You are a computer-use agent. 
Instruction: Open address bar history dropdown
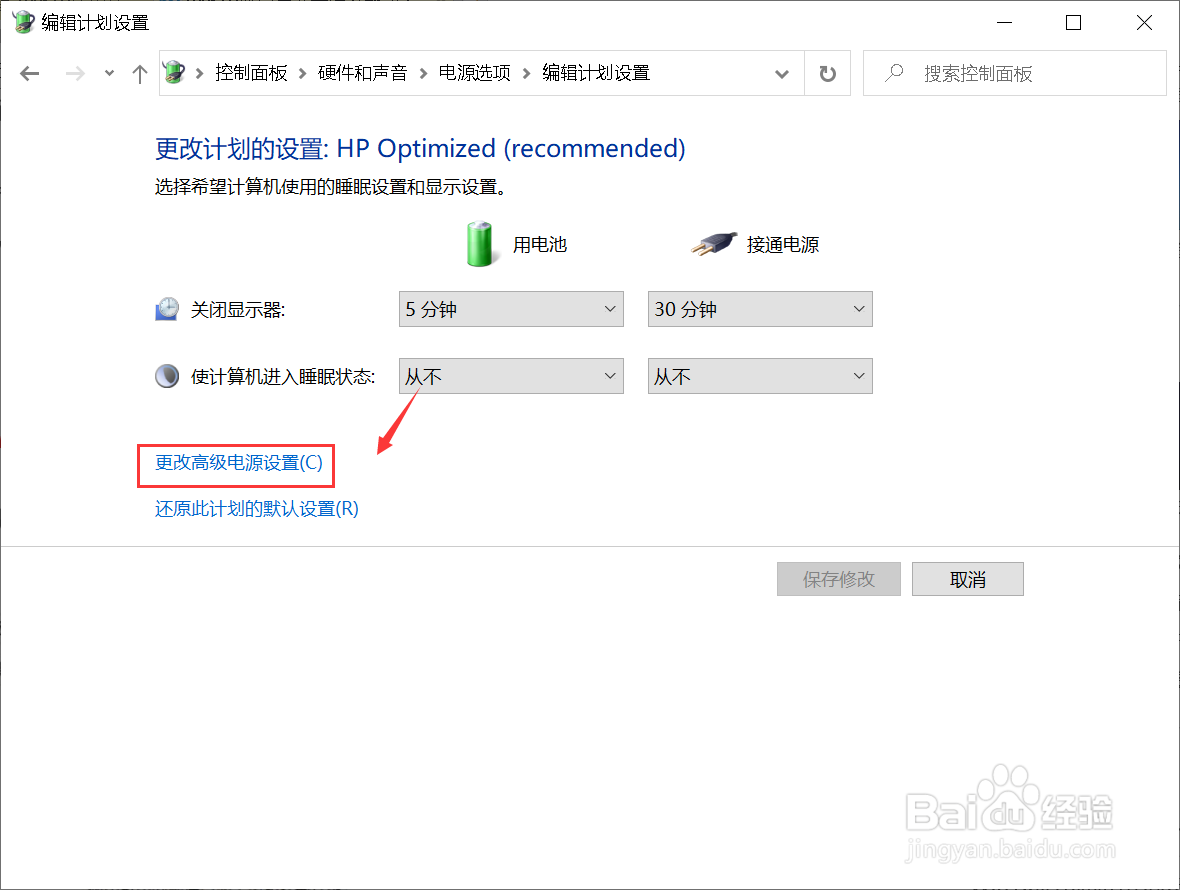782,74
